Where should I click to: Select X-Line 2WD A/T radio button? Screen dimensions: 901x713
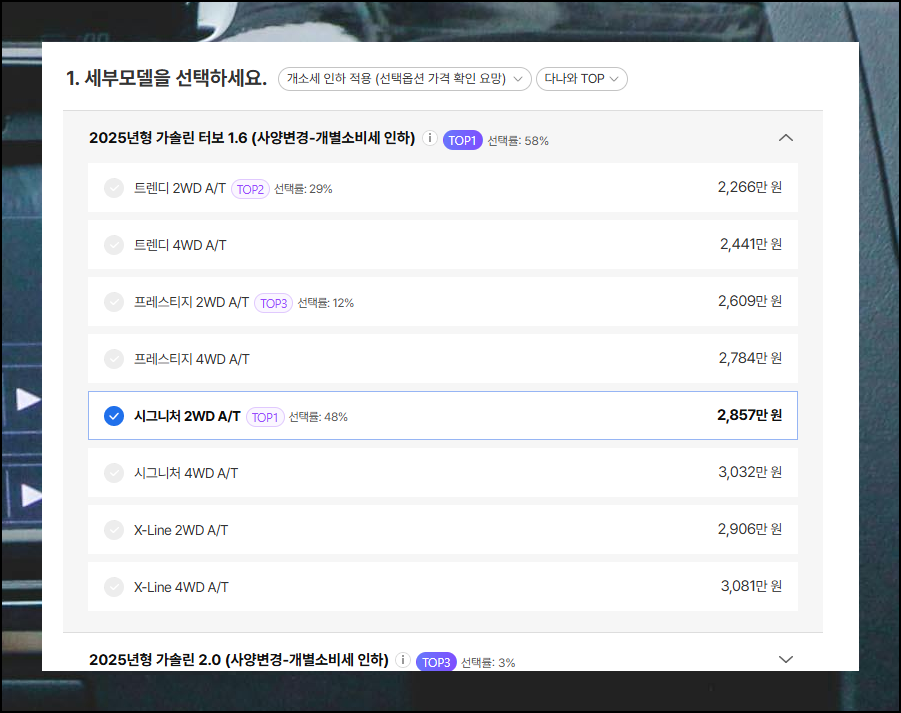coord(114,530)
